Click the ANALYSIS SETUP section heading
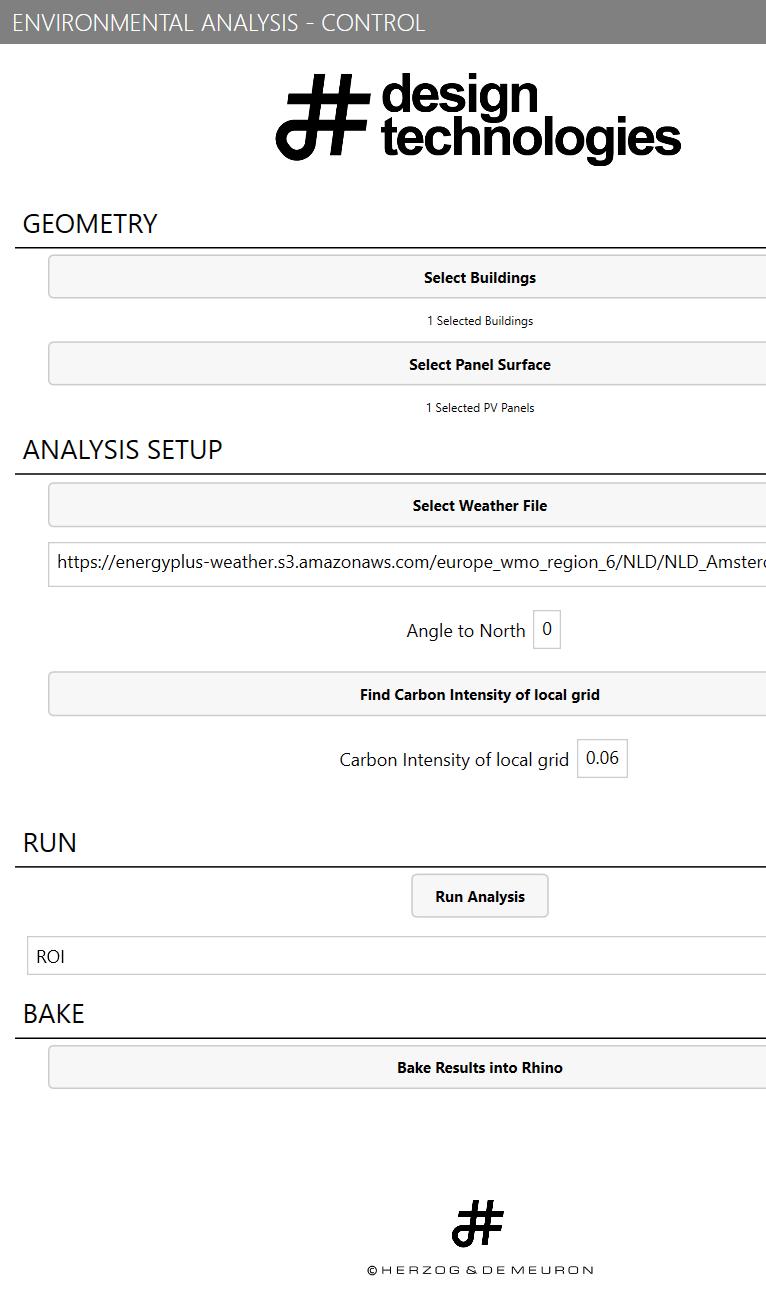The image size is (766, 1308). click(123, 450)
